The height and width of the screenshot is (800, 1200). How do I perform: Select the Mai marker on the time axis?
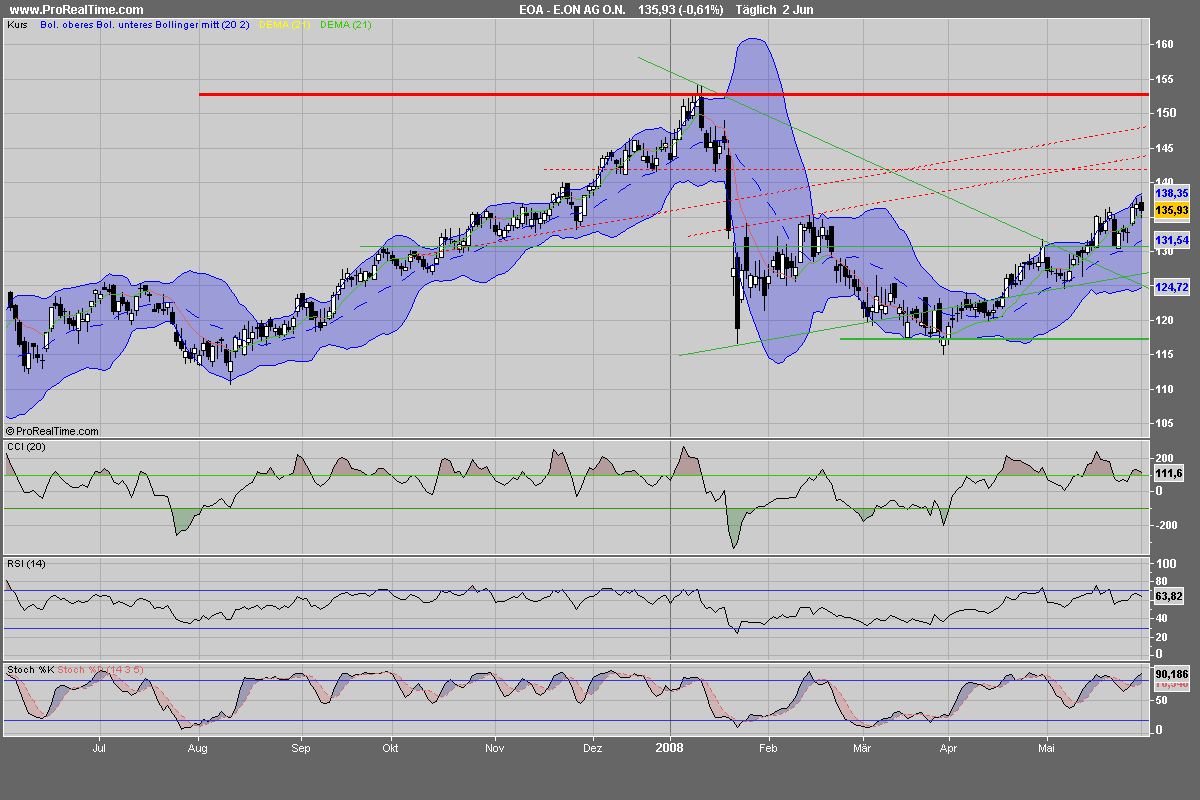click(1047, 746)
